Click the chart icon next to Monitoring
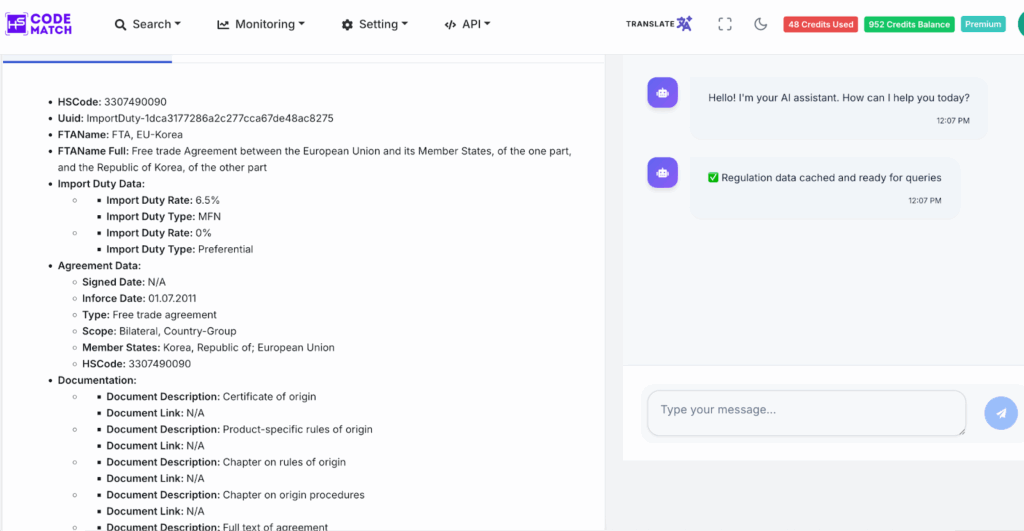The image size is (1024, 531). [x=223, y=25]
